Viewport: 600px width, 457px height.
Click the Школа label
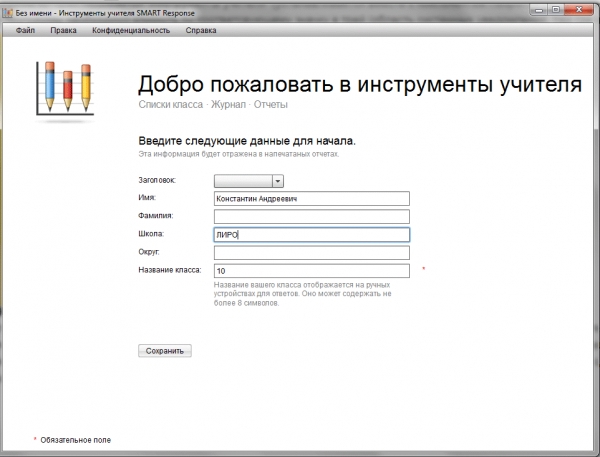click(x=151, y=233)
